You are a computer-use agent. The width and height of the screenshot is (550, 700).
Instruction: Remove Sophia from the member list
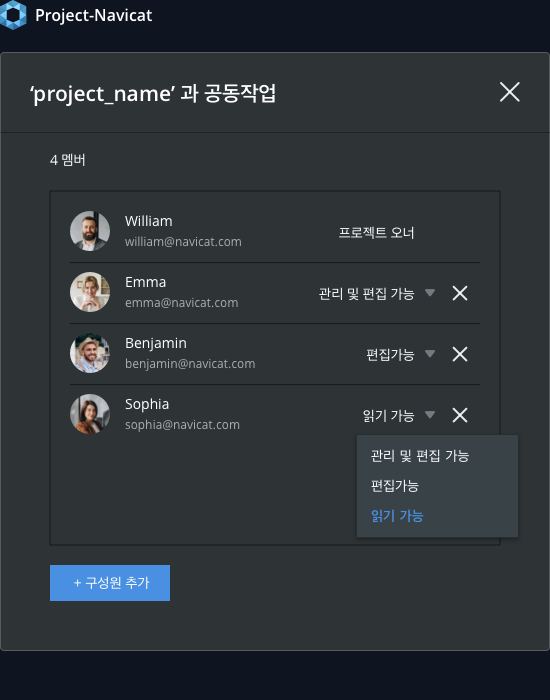click(x=460, y=415)
